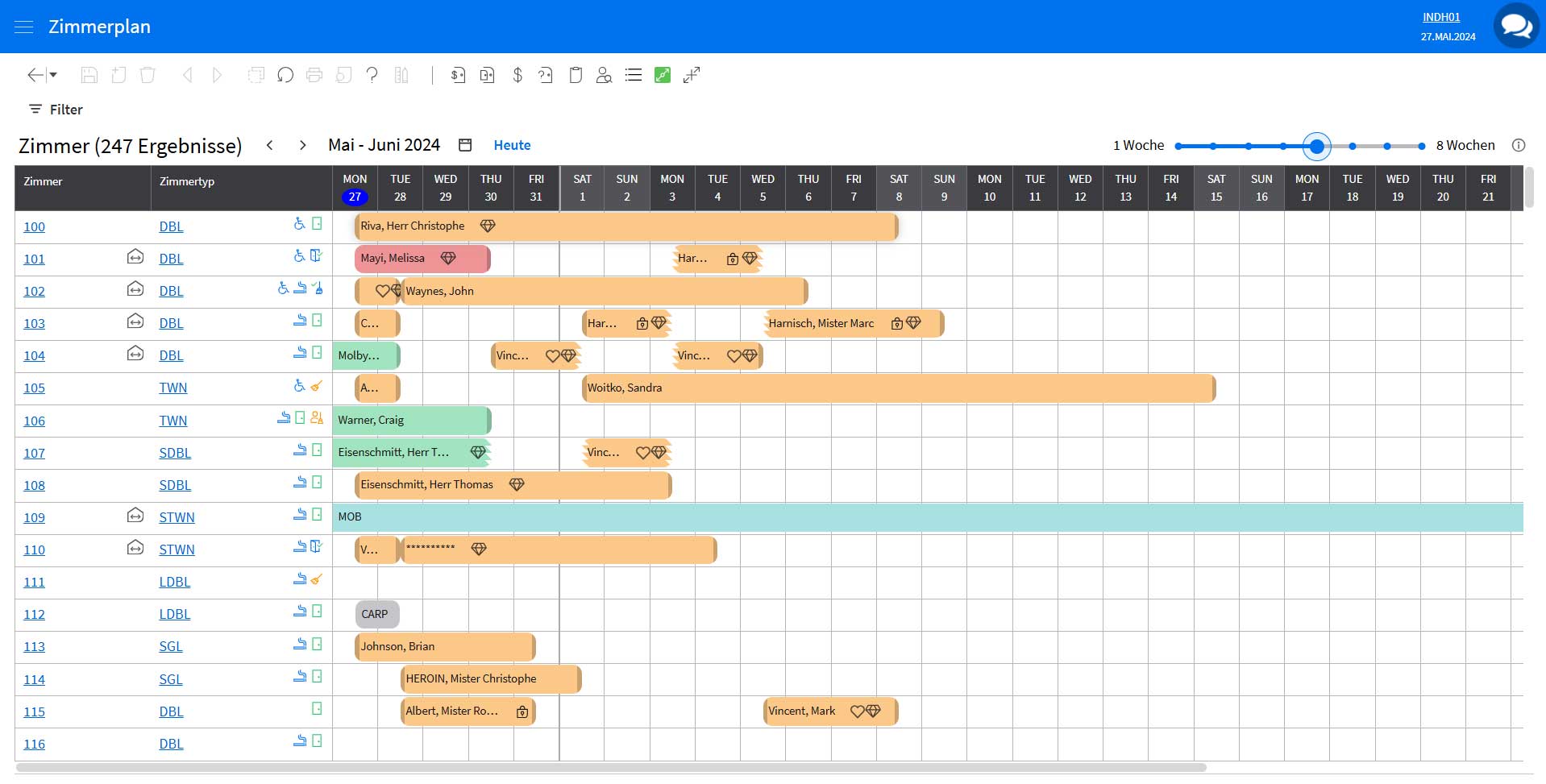Toggle the green highlighted toolbar button
This screenshot has width=1546, height=784.
(663, 75)
